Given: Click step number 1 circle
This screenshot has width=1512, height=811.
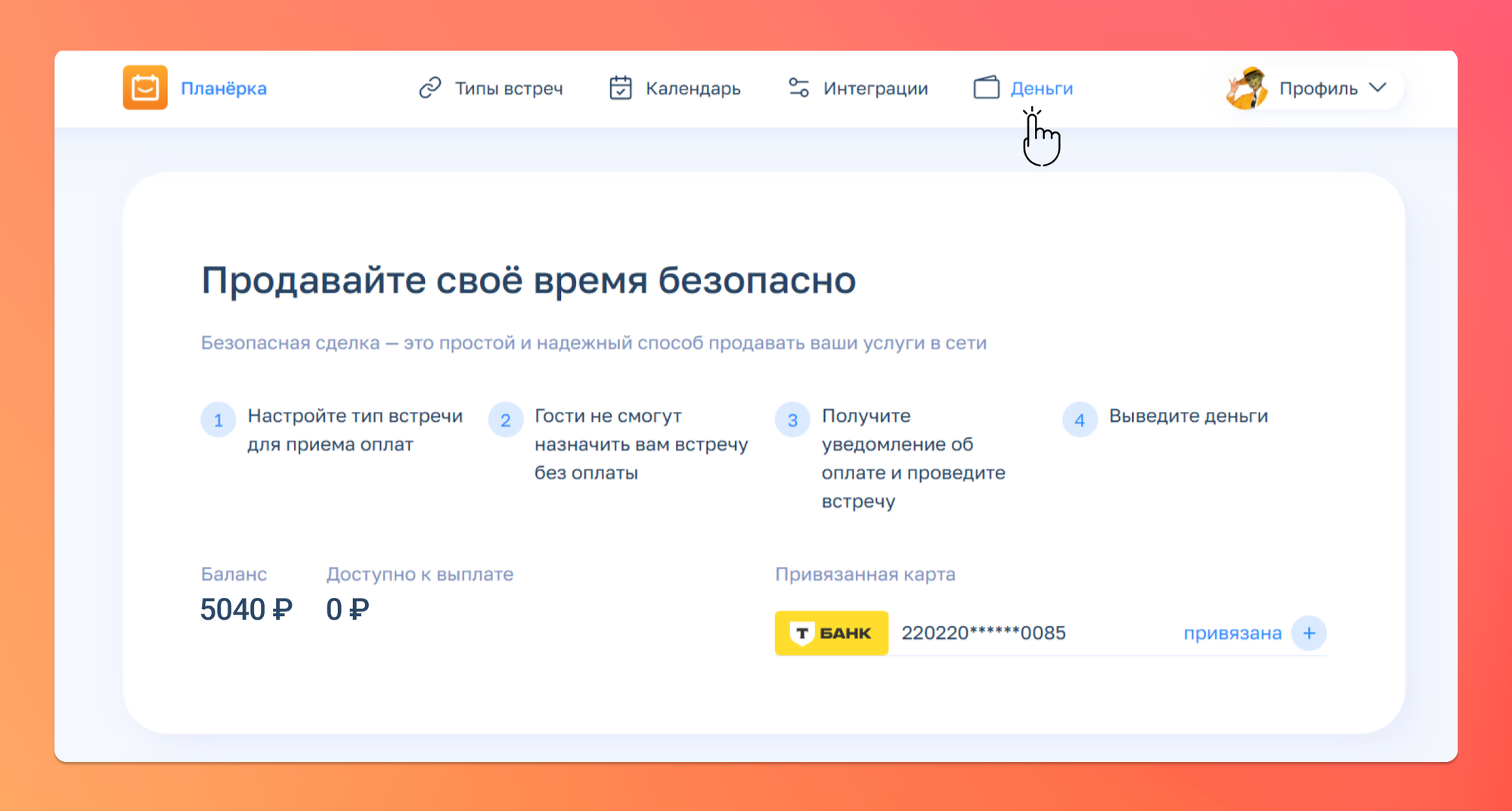Looking at the screenshot, I should coord(218,419).
